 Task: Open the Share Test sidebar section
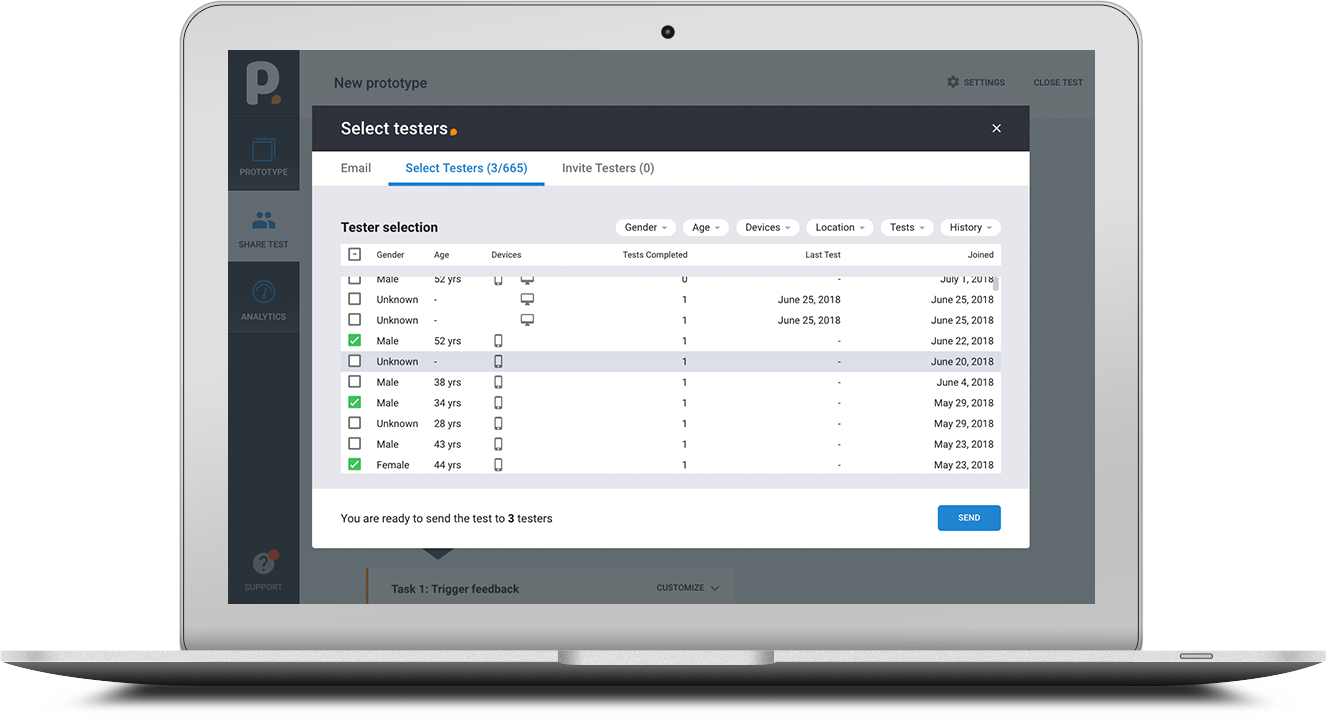click(x=264, y=228)
